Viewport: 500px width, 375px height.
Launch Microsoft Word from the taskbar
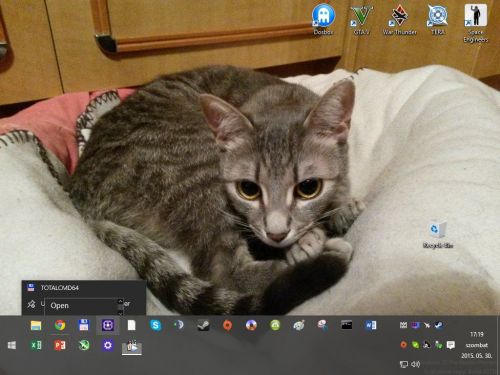[371, 325]
